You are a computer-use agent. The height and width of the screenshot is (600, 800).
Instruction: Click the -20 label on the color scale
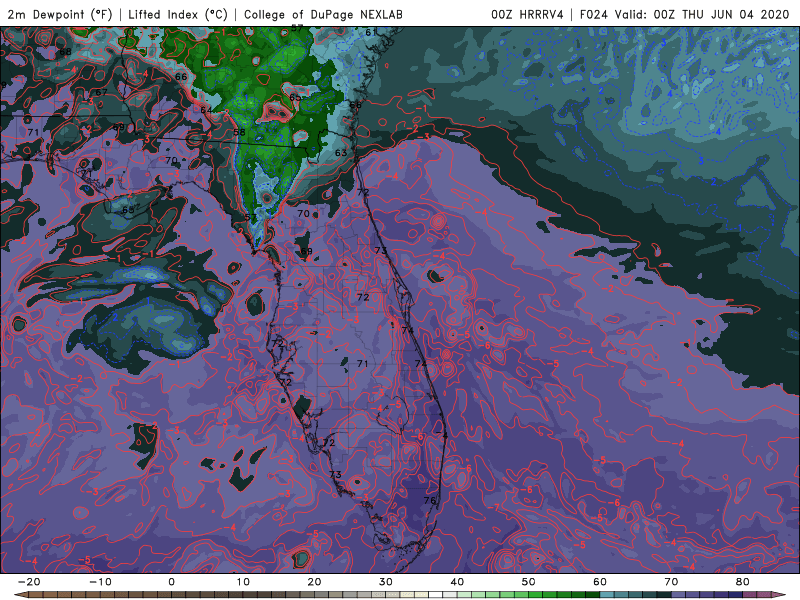point(29,582)
